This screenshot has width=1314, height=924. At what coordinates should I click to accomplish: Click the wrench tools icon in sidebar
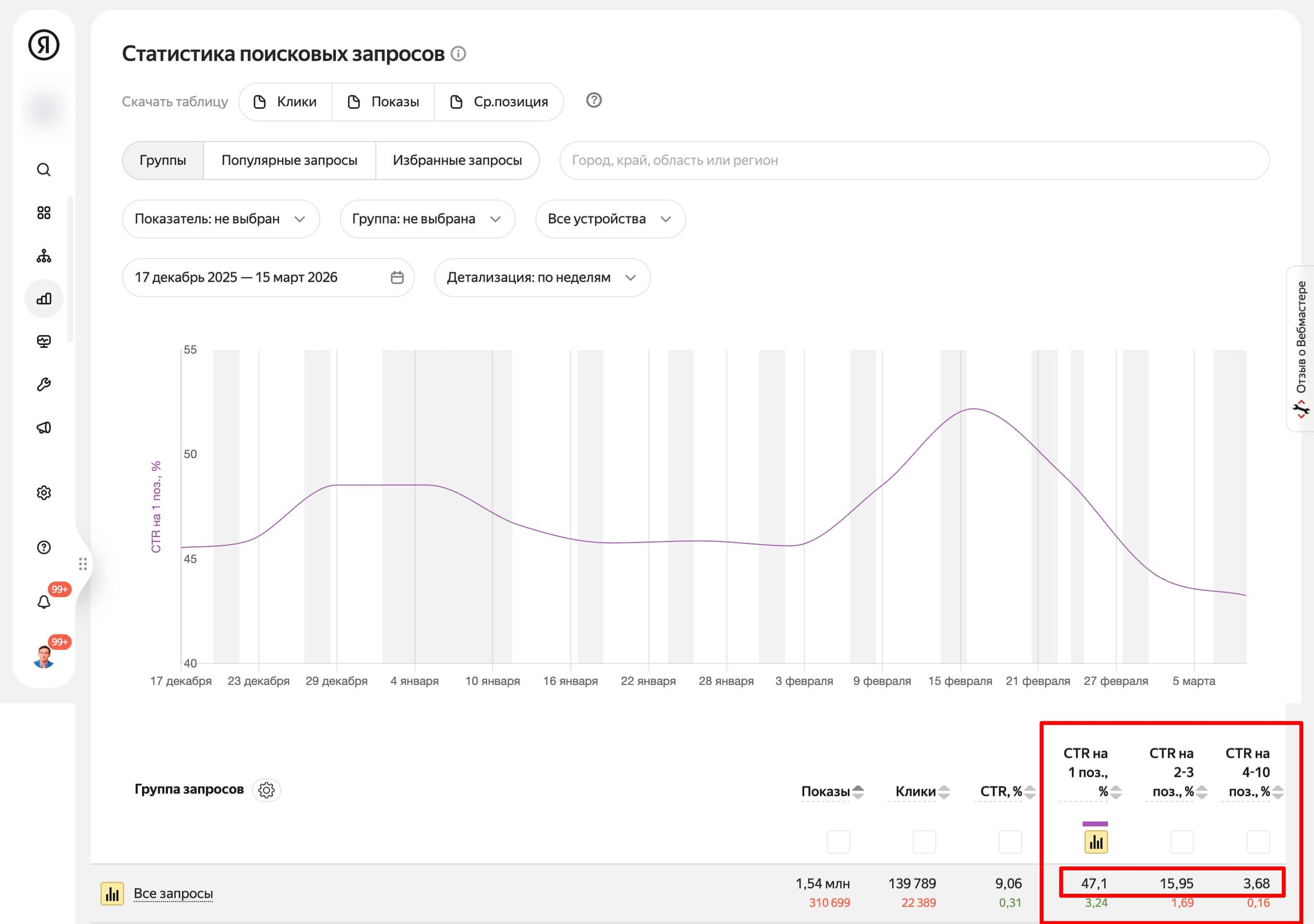pyautogui.click(x=44, y=384)
